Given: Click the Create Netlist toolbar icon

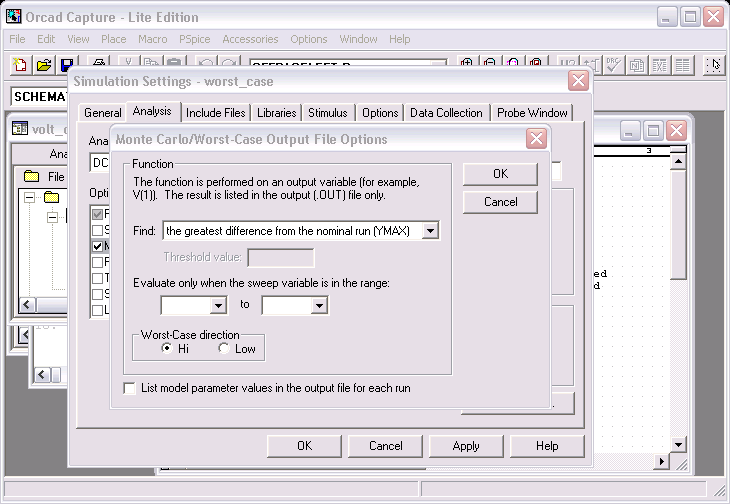Looking at the screenshot, I should 637,65.
